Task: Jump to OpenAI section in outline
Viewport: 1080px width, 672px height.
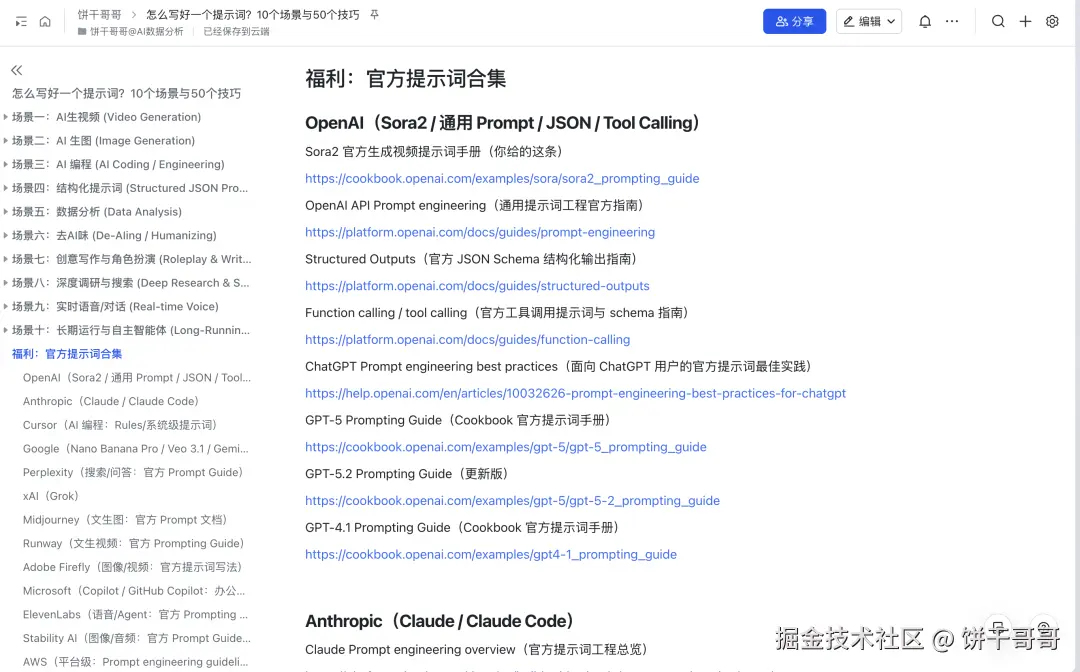Action: [136, 377]
